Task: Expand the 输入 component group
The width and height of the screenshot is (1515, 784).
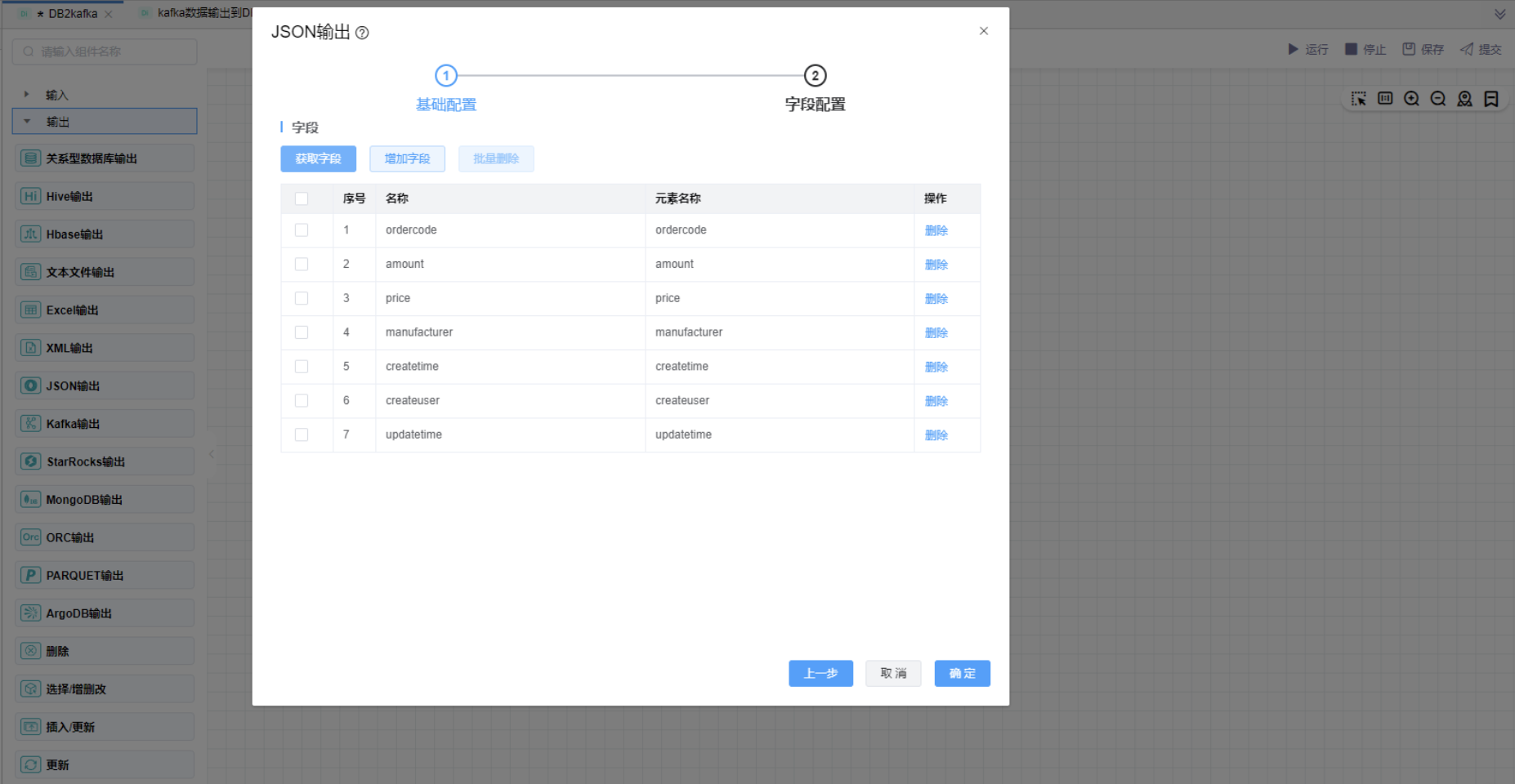Action: coord(27,95)
